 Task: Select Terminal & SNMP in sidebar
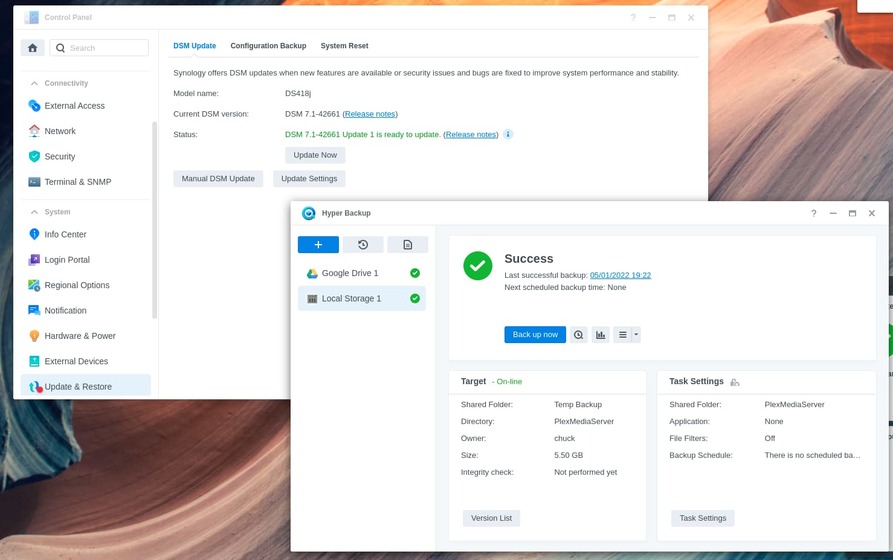[x=85, y=182]
